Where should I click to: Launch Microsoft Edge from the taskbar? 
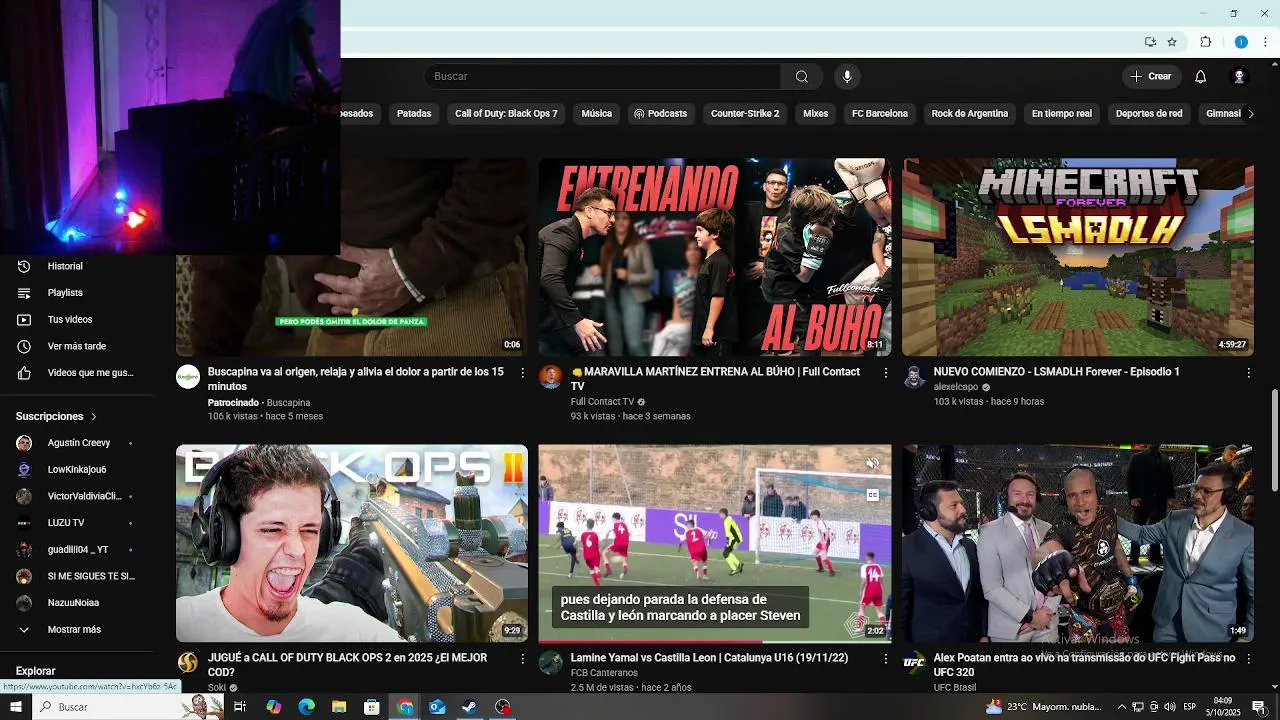[306, 707]
